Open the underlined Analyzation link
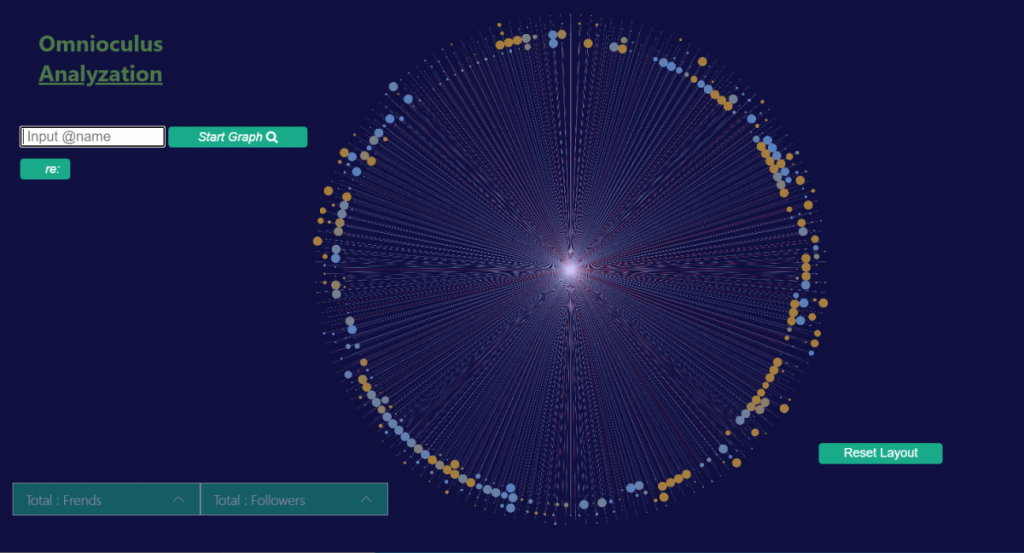Screen dimensions: 1024x553 coord(101,74)
